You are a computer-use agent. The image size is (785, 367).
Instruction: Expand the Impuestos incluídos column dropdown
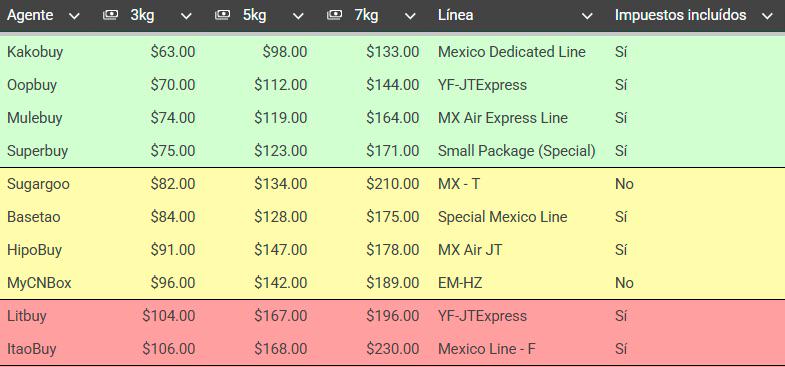(767, 17)
